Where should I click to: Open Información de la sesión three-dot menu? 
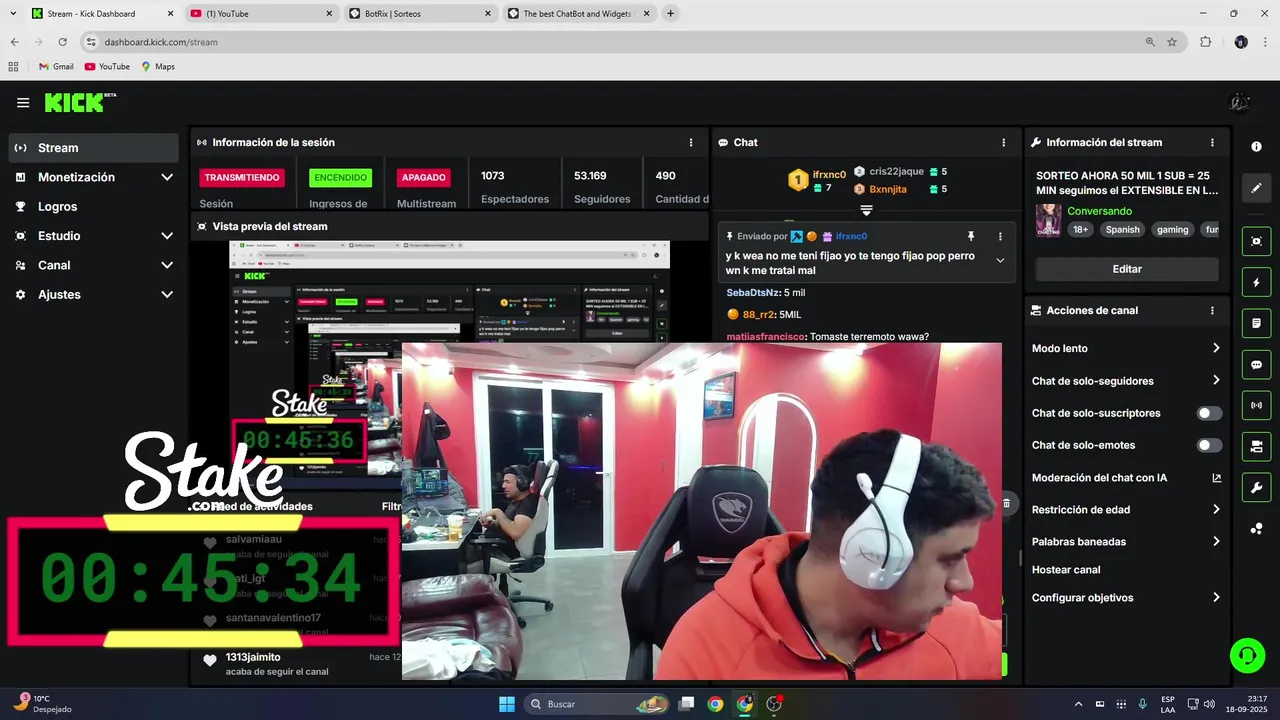coord(691,143)
